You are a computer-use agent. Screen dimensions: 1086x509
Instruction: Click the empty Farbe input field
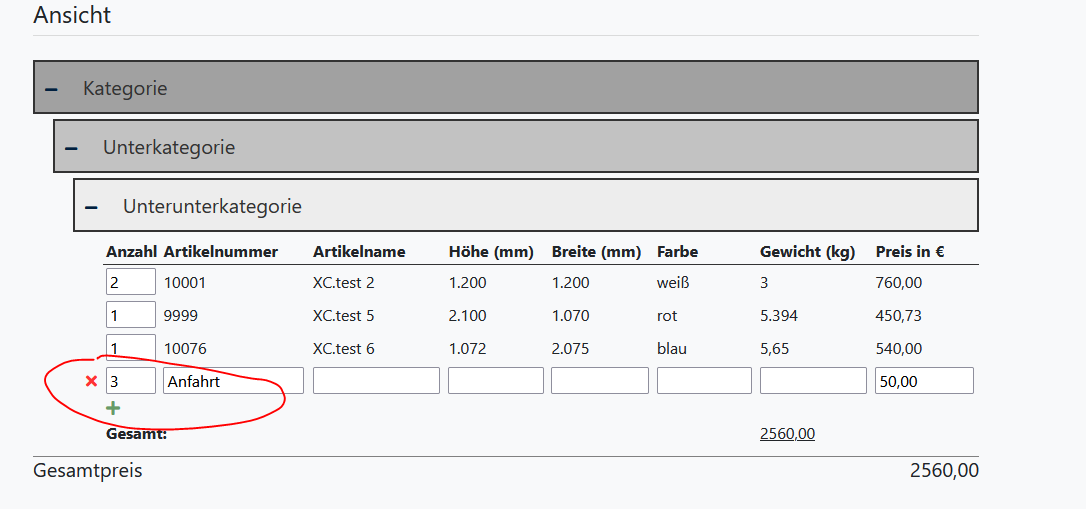point(704,381)
